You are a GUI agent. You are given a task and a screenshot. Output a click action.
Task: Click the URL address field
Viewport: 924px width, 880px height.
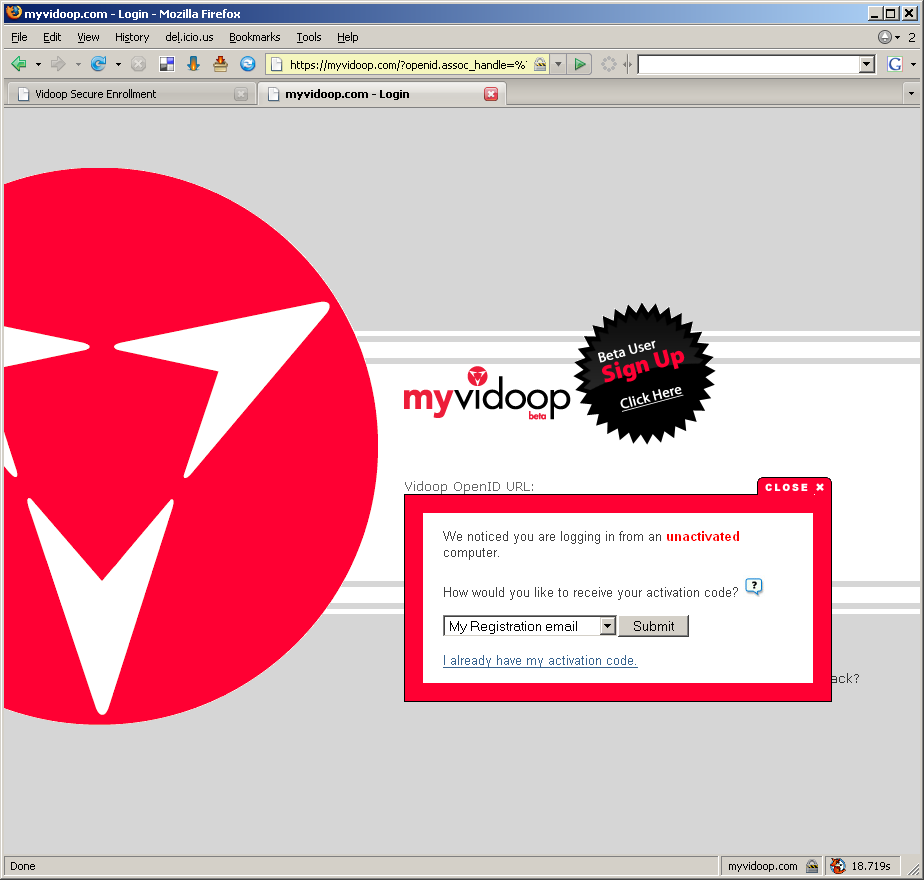tap(407, 64)
